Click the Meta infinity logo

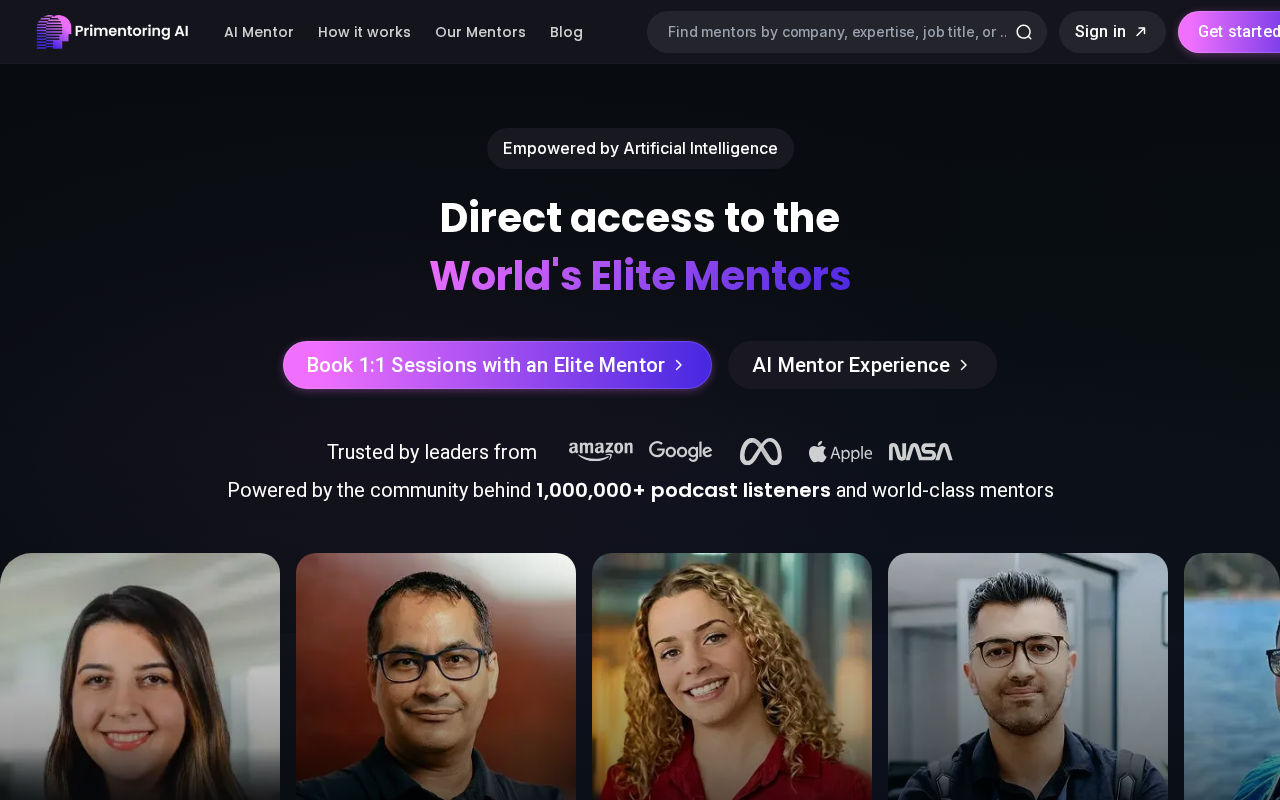click(761, 452)
